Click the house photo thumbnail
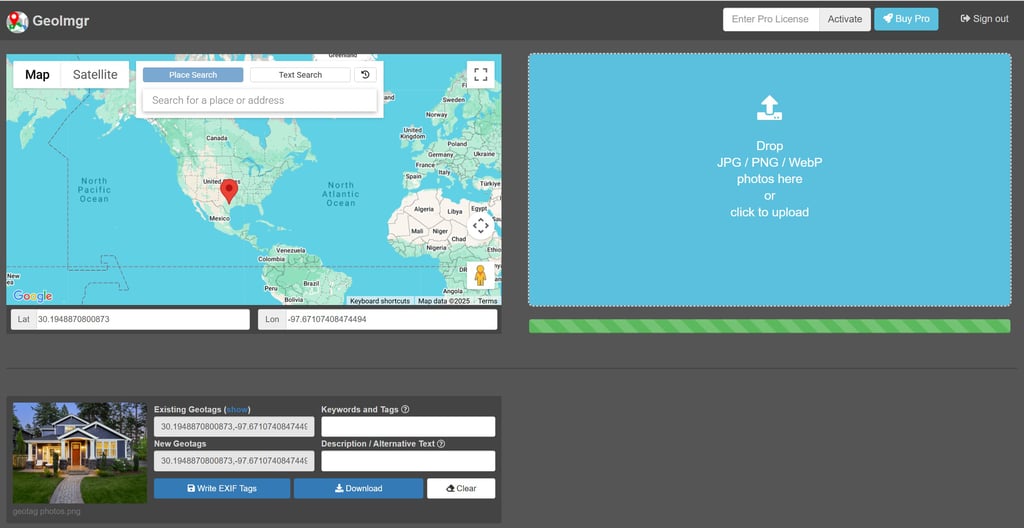 point(80,453)
